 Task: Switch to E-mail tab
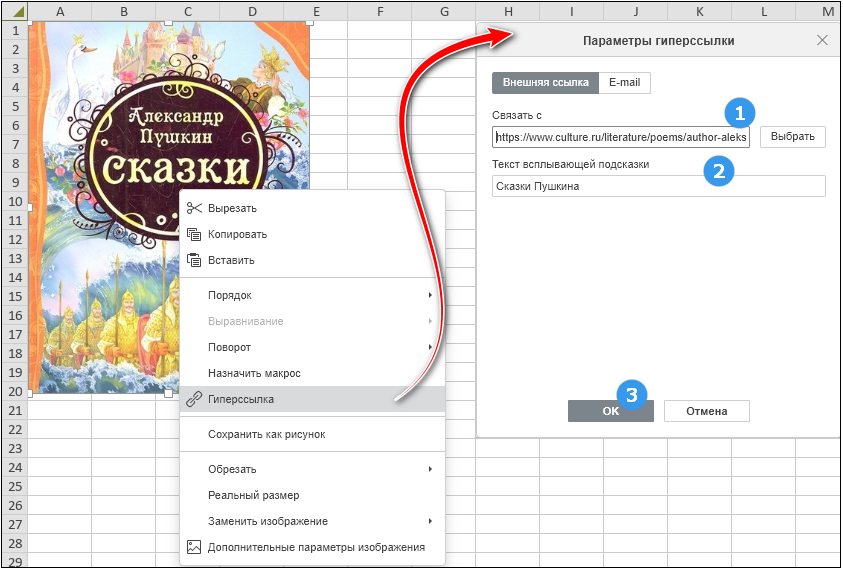point(624,83)
